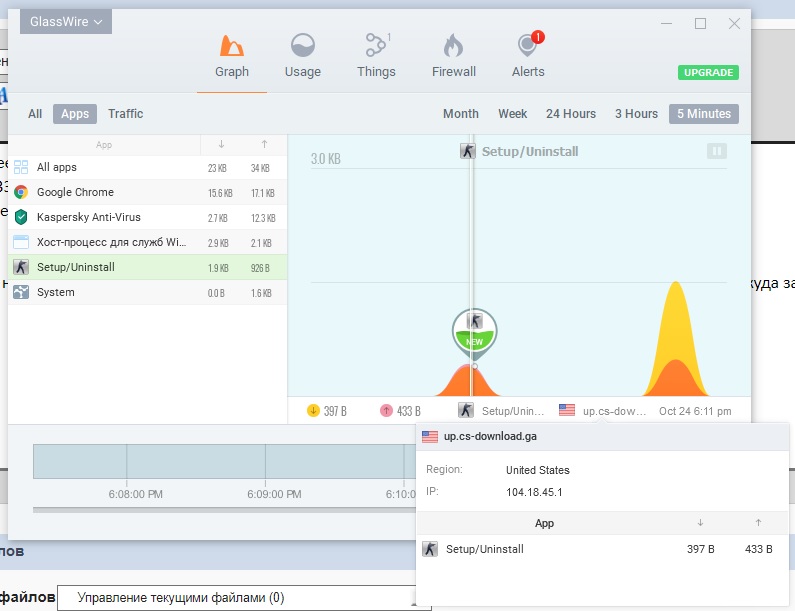Select the Хост-процесс window icon
Image resolution: width=795 pixels, height=611 pixels.
21,242
